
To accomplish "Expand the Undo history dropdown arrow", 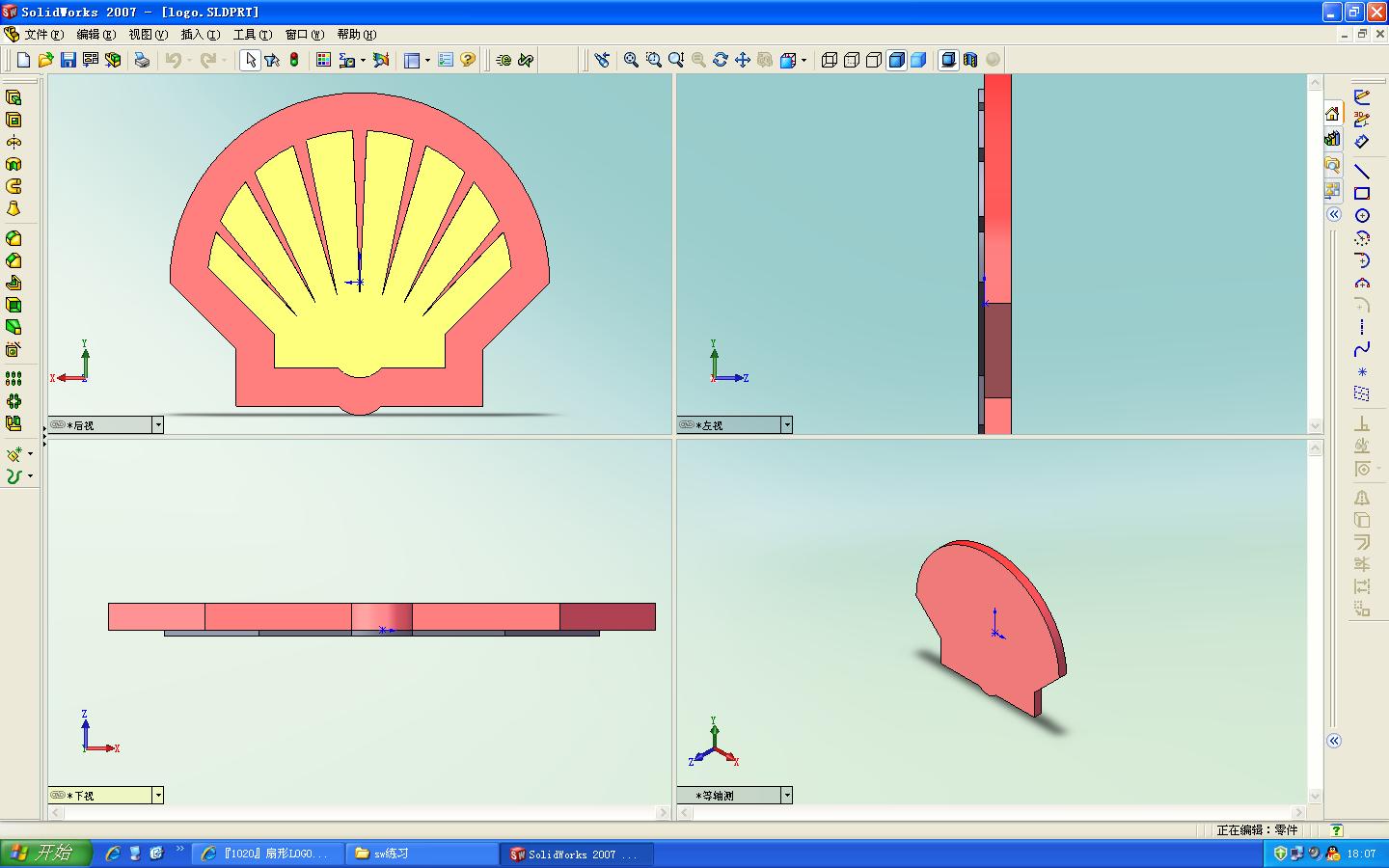I will pyautogui.click(x=189, y=60).
